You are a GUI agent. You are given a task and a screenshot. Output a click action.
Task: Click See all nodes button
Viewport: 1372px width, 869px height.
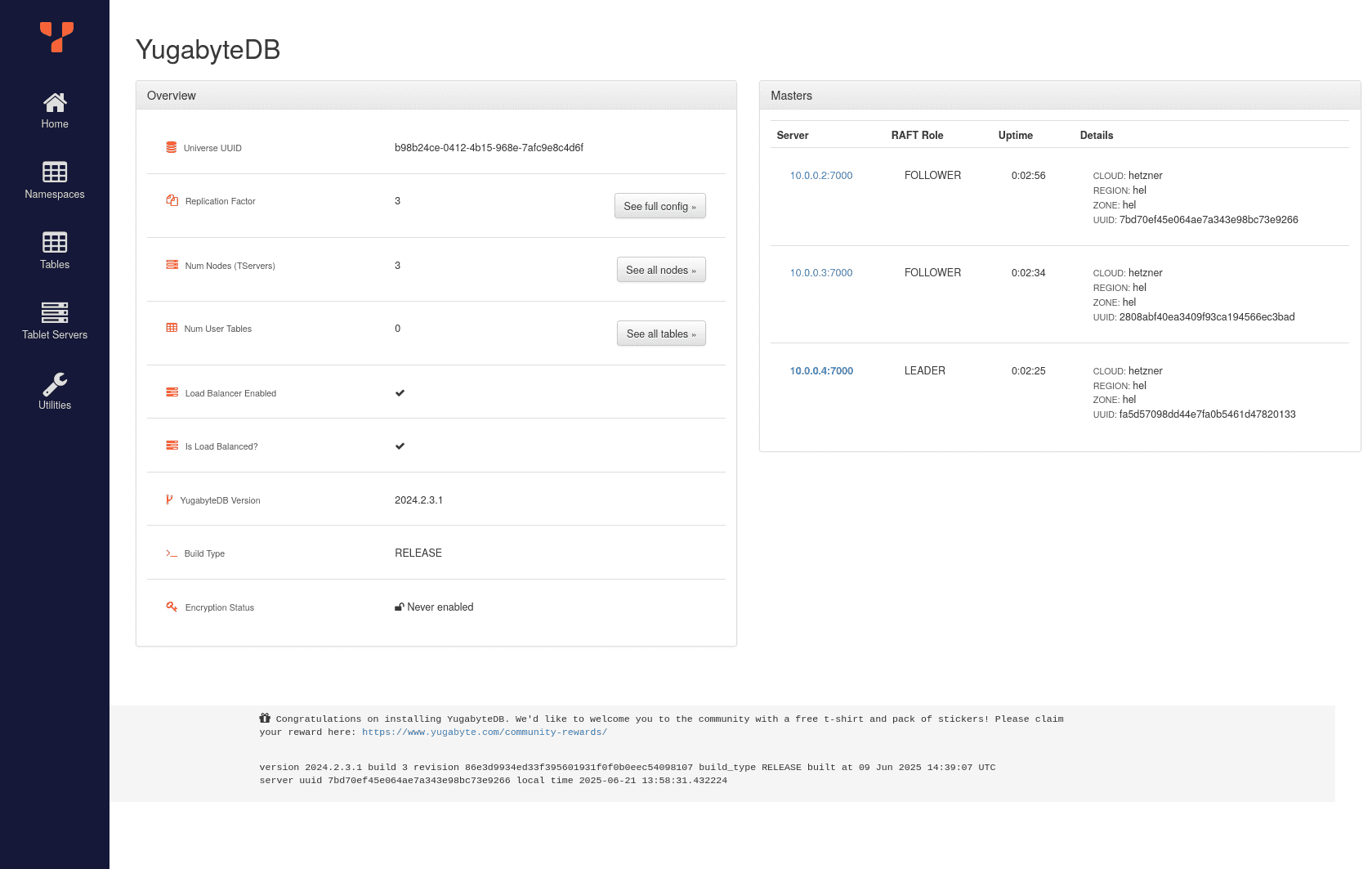[x=661, y=270]
